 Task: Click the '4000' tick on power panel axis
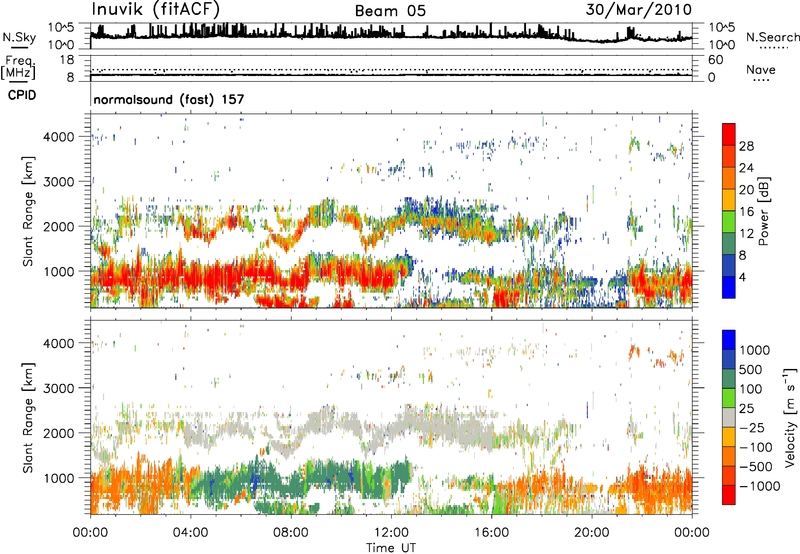coord(61,137)
